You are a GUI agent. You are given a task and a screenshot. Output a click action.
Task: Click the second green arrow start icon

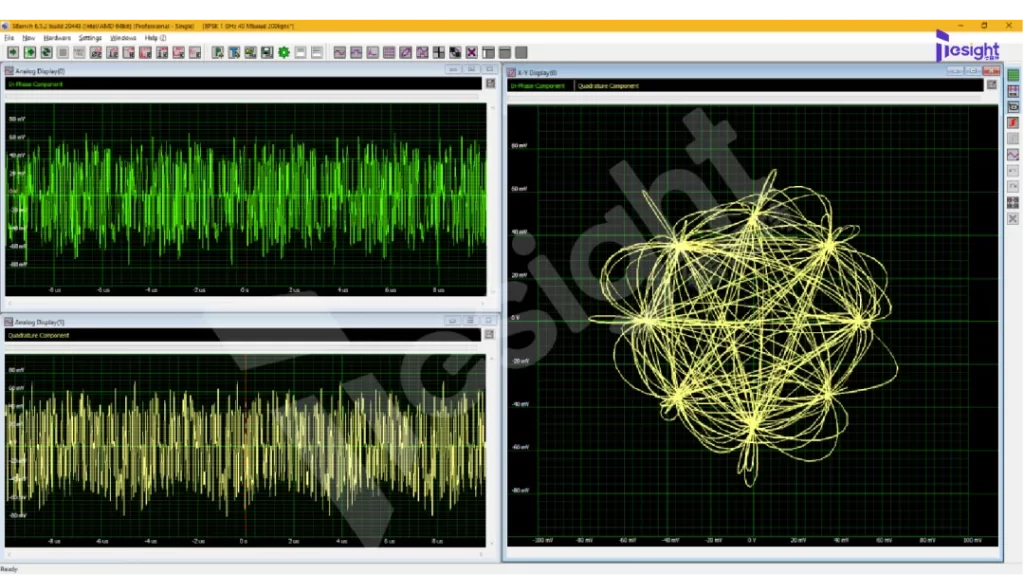(29, 52)
